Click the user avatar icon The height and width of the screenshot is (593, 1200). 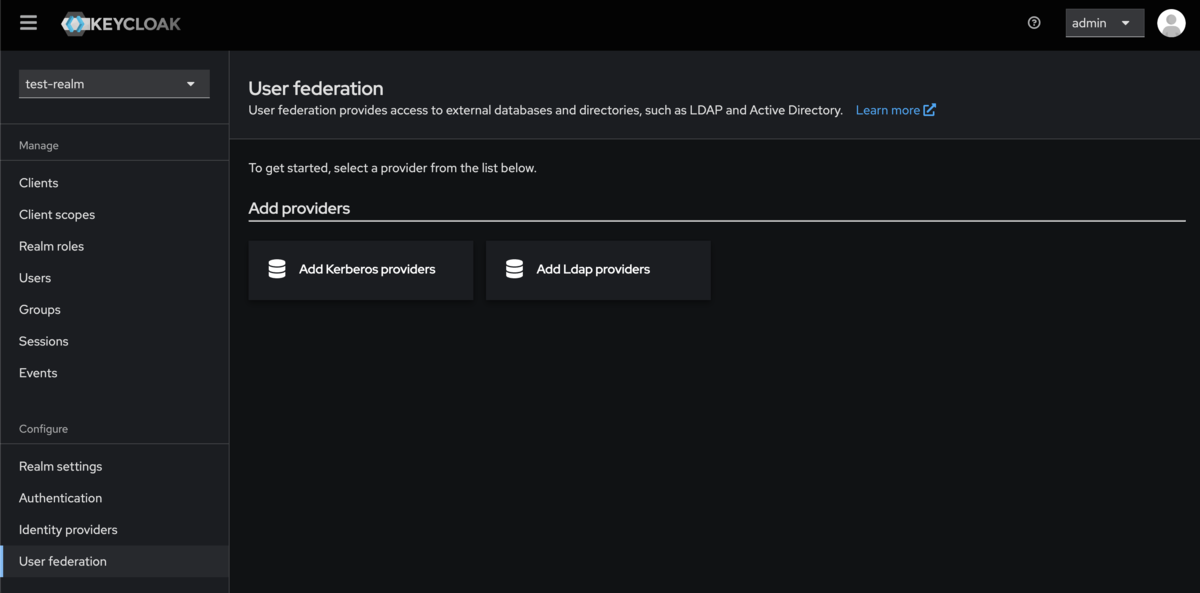1171,23
